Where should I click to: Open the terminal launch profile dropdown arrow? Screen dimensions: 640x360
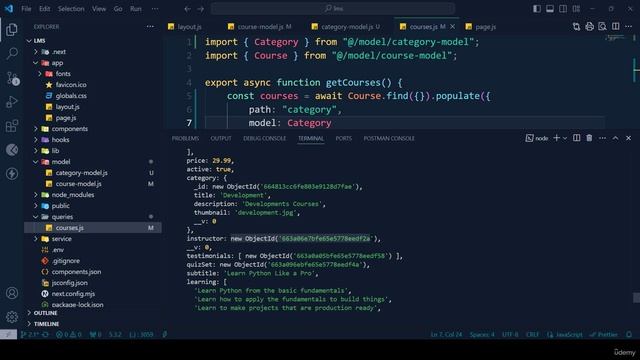pos(565,138)
